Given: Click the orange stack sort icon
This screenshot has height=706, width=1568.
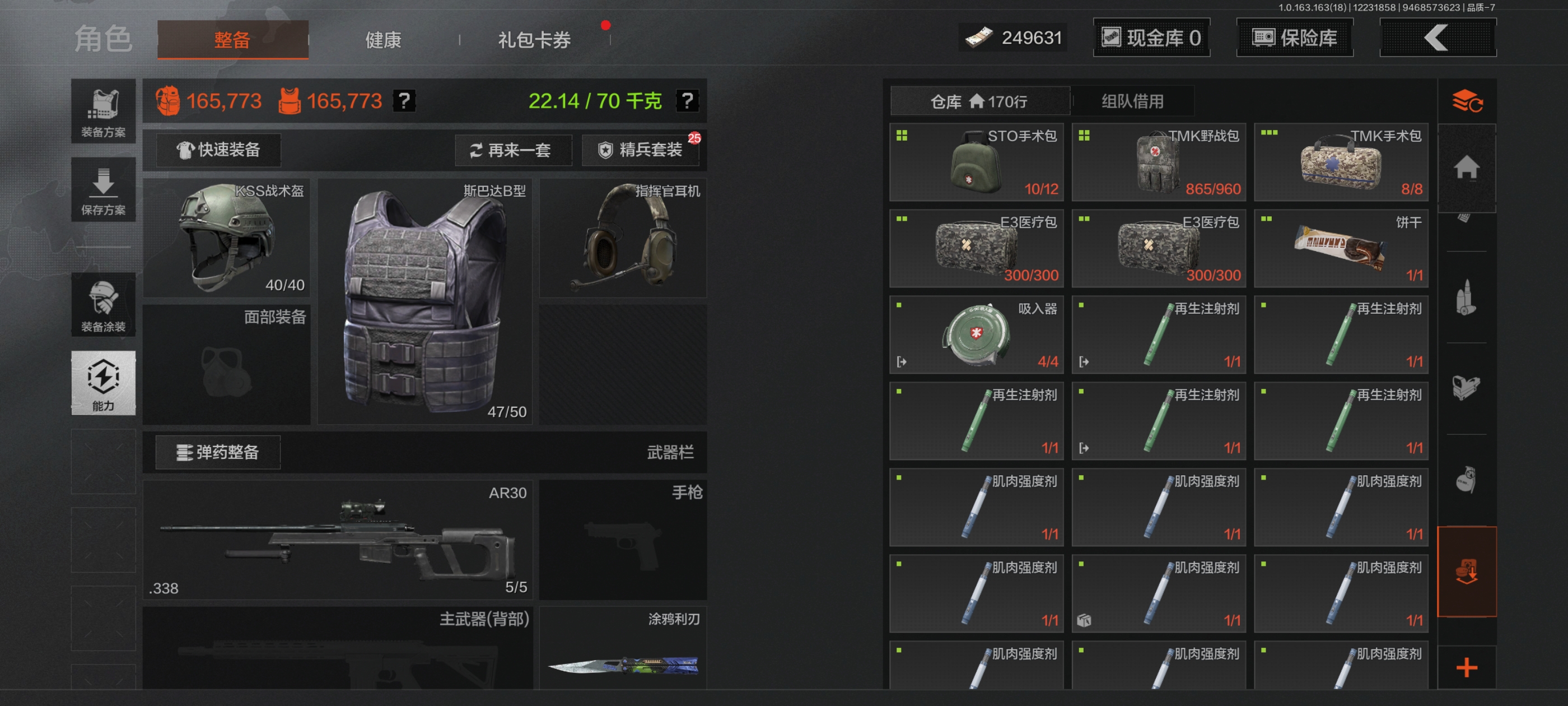Looking at the screenshot, I should tap(1466, 100).
